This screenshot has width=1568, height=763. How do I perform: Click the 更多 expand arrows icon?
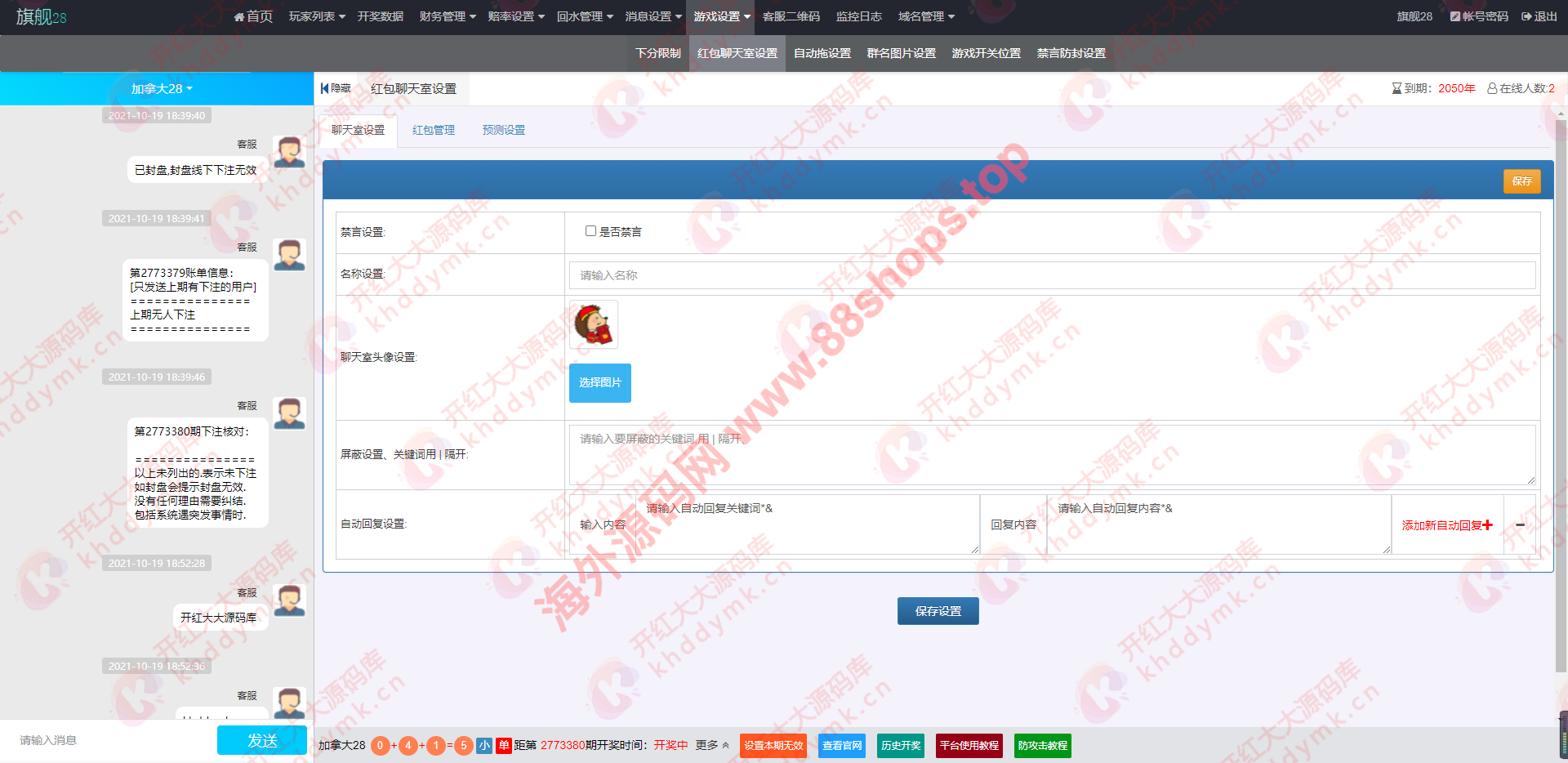pyautogui.click(x=725, y=745)
